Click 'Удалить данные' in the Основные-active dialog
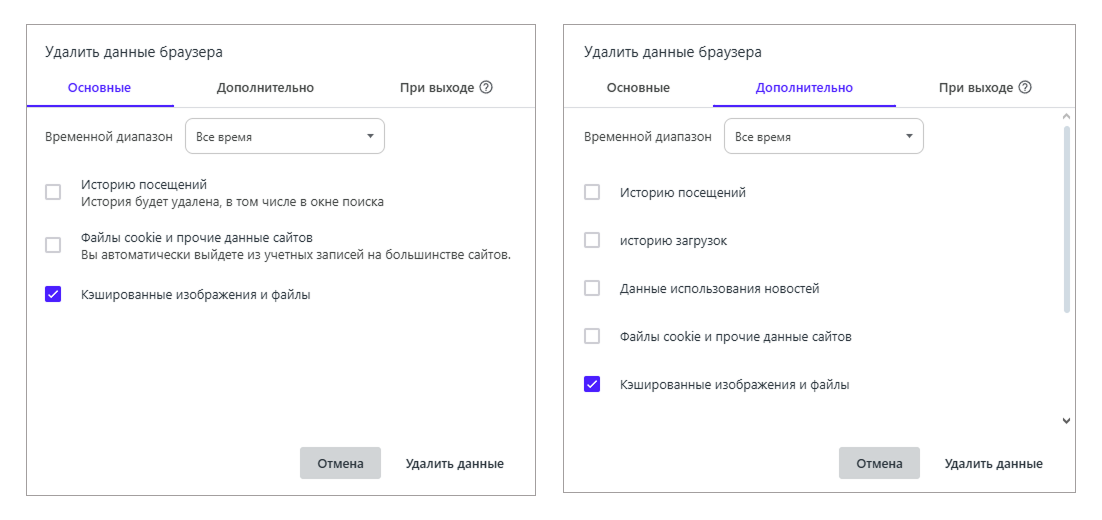This screenshot has width=1102, height=520. pos(454,463)
